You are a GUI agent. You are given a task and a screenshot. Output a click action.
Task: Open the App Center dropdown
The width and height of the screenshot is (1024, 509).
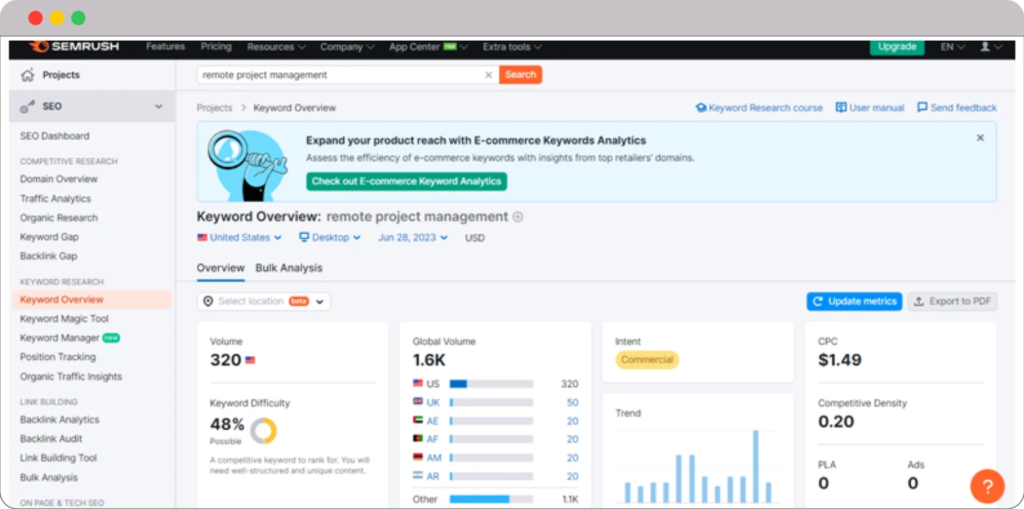[x=428, y=47]
